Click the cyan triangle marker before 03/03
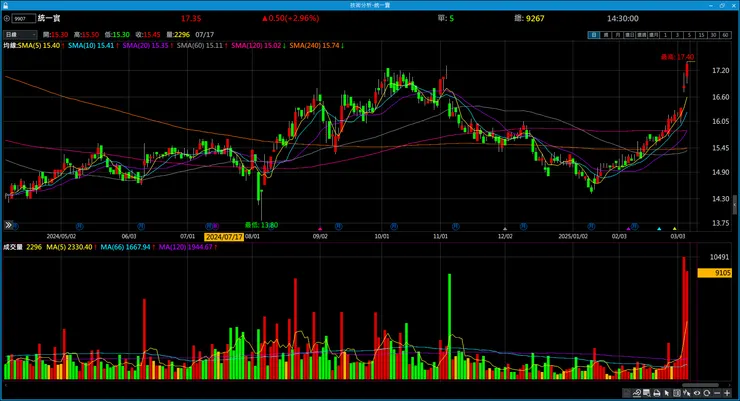 pyautogui.click(x=659, y=229)
